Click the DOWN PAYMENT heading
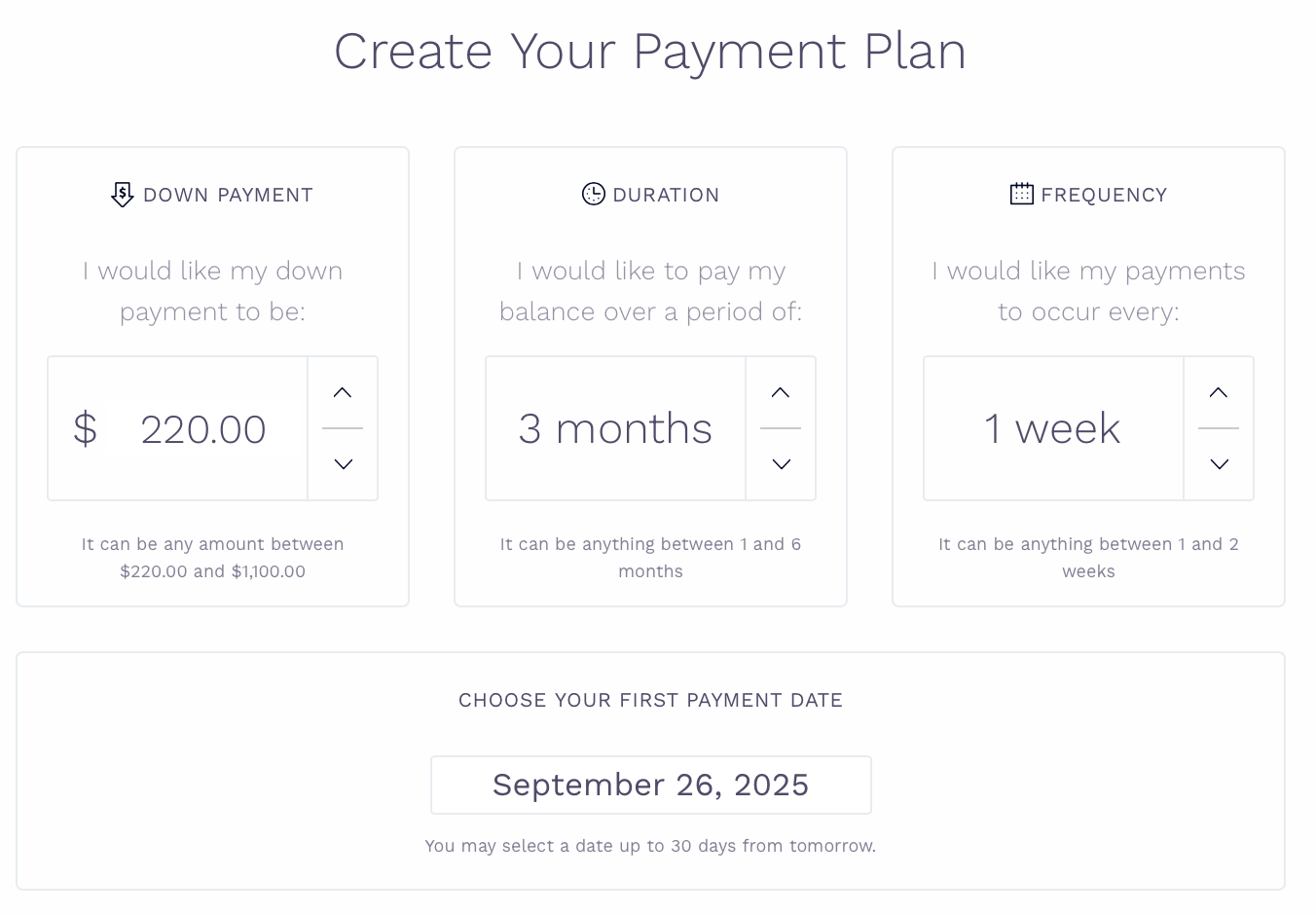Screen dimensions: 1316x915 (x=228, y=195)
